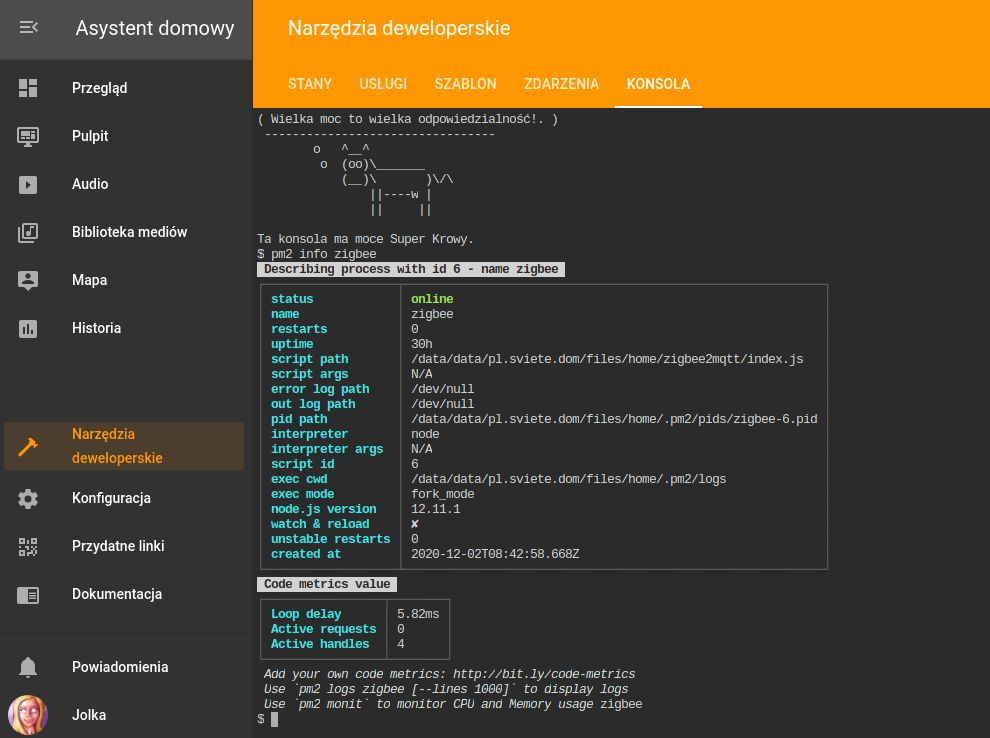Click the hammer icon for developer tools
This screenshot has width=990, height=738.
(x=28, y=446)
